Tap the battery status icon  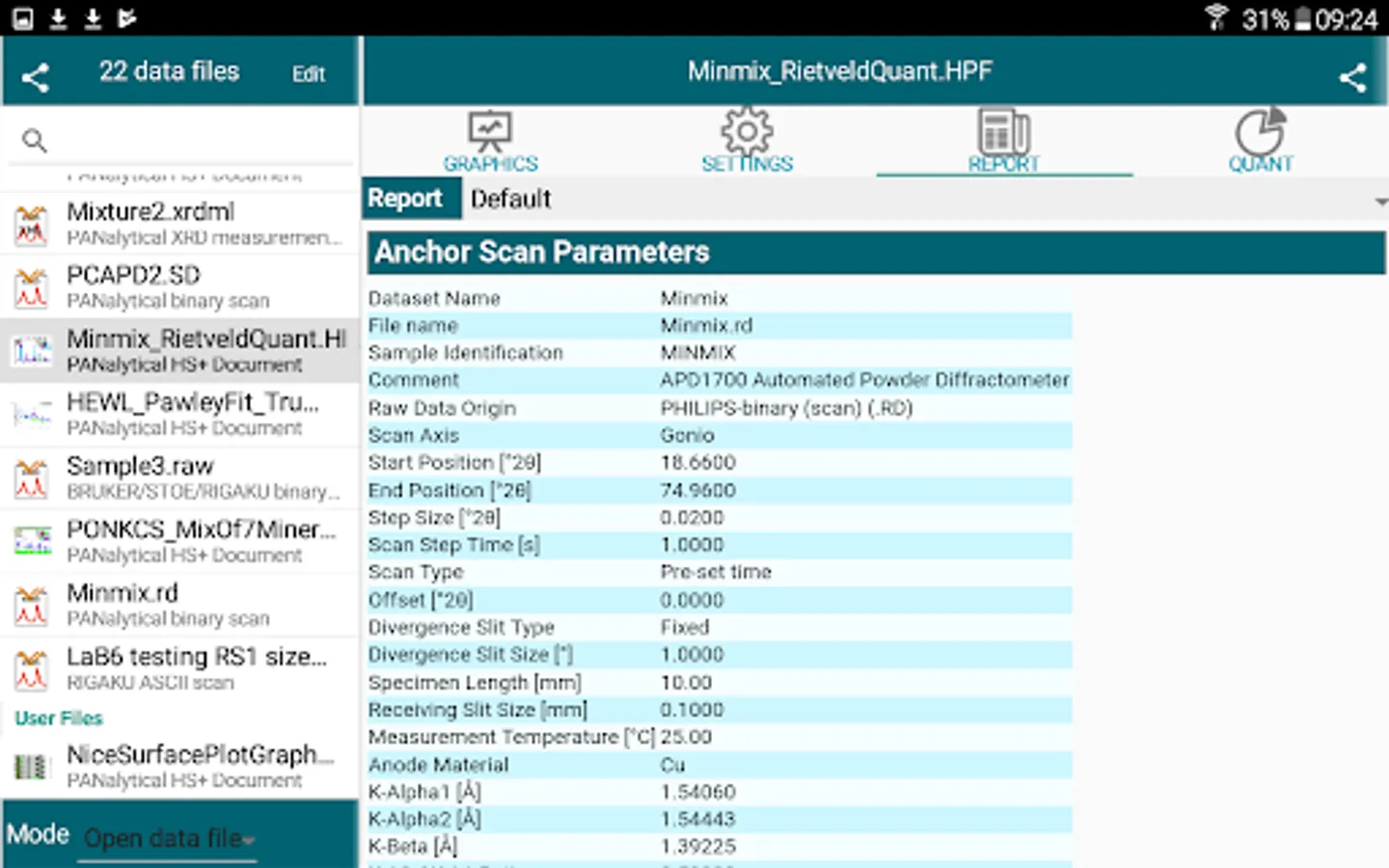point(1302,18)
